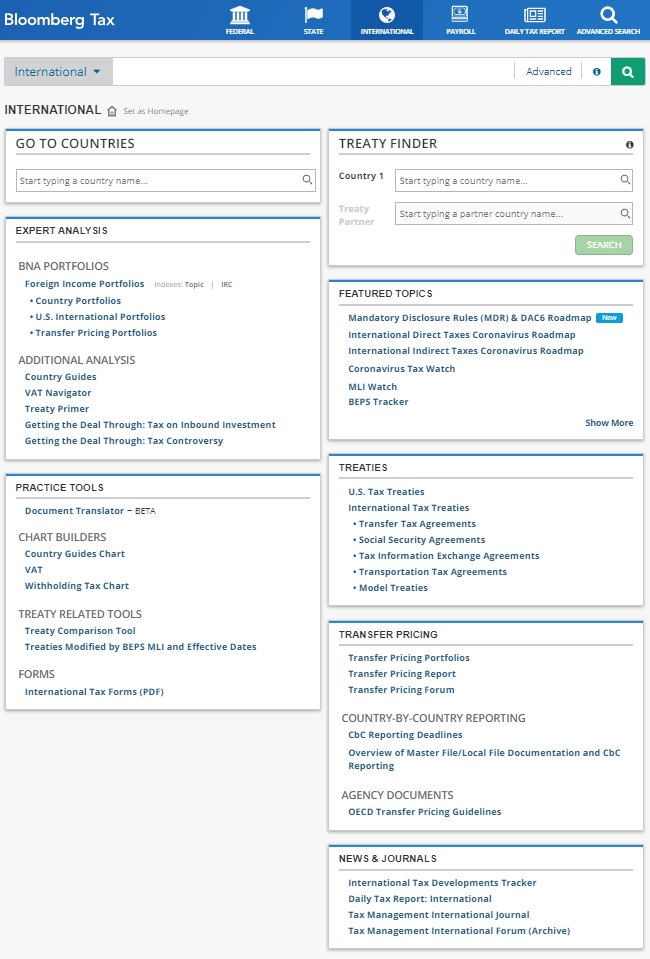Open OECD Transfer Pricing Guidelines
Screen dimensions: 650x959
point(424,812)
